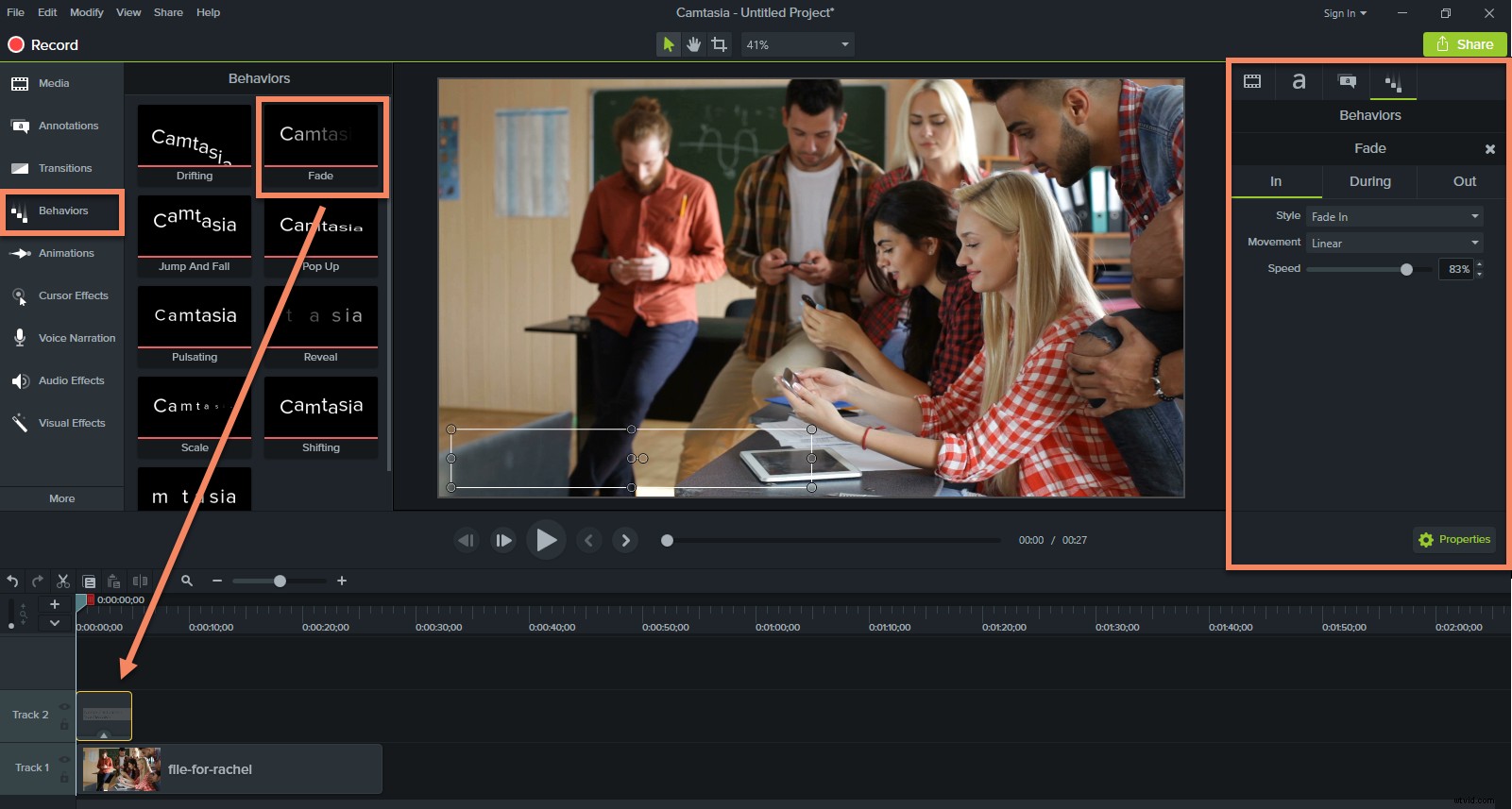
Task: Redo action in timeline toolbar
Action: (38, 581)
